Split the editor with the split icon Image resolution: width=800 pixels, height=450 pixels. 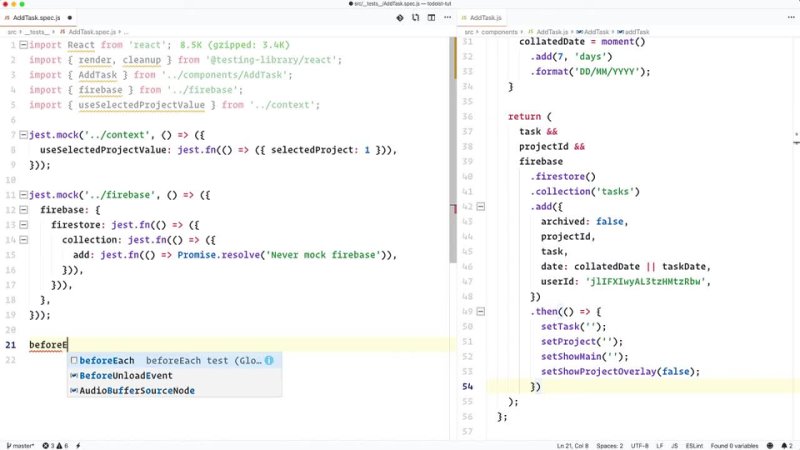pos(432,18)
